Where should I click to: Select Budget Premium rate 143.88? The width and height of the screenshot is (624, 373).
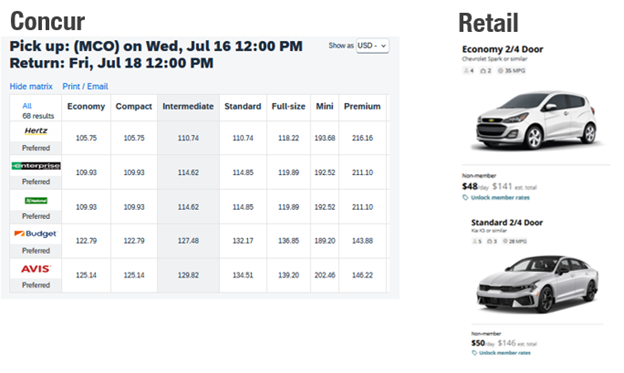click(x=362, y=241)
